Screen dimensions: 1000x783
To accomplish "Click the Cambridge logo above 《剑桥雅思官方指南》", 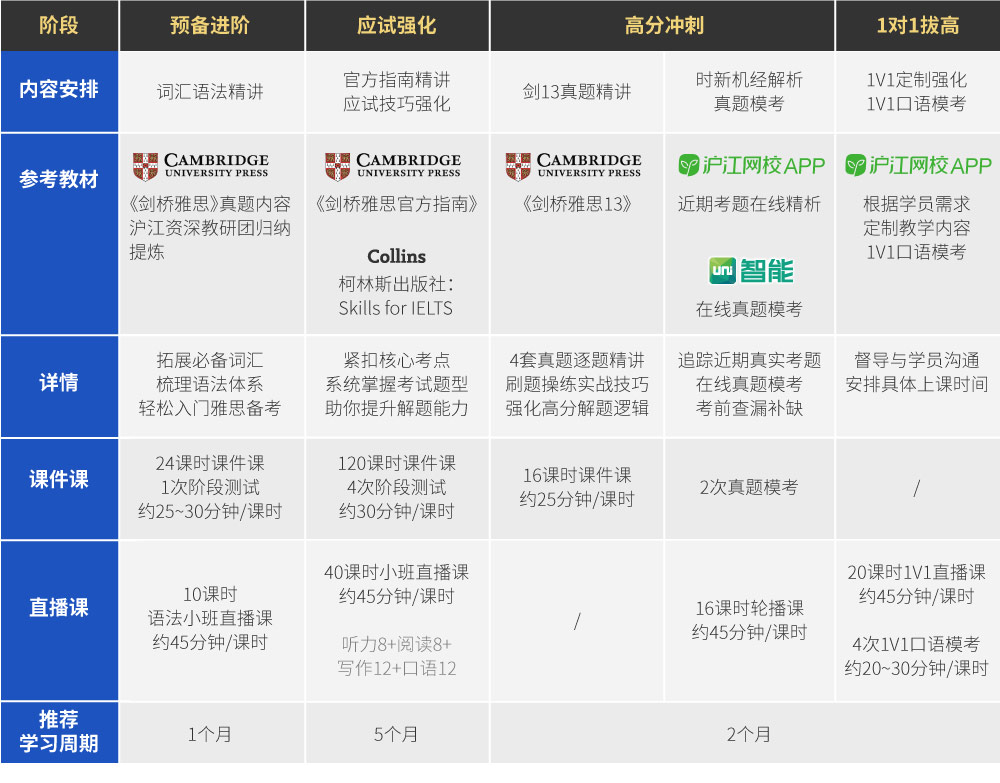I will pyautogui.click(x=393, y=166).
